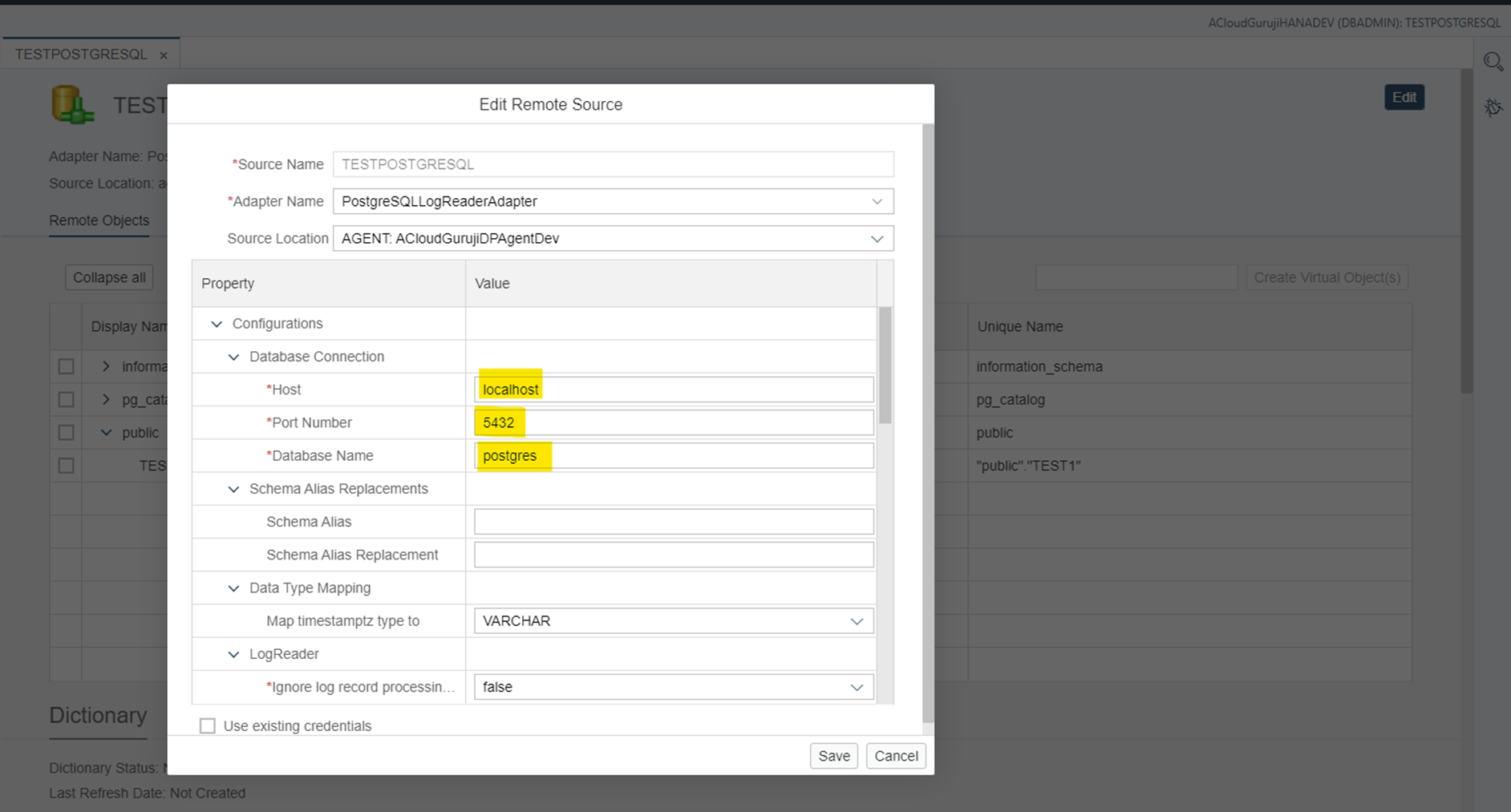Select the TESTPOSTGRESQL editor tab

point(81,55)
